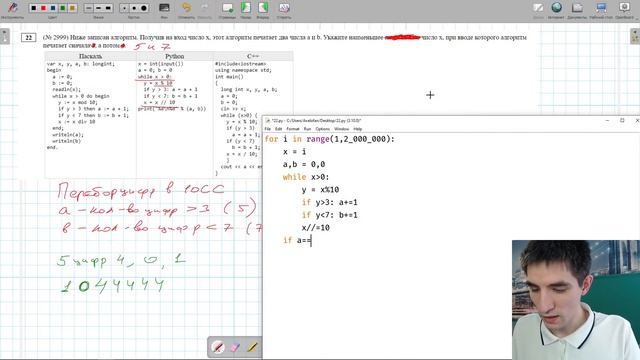640x360 pixels.
Task: Click the webcam video overlay
Action: [576, 300]
